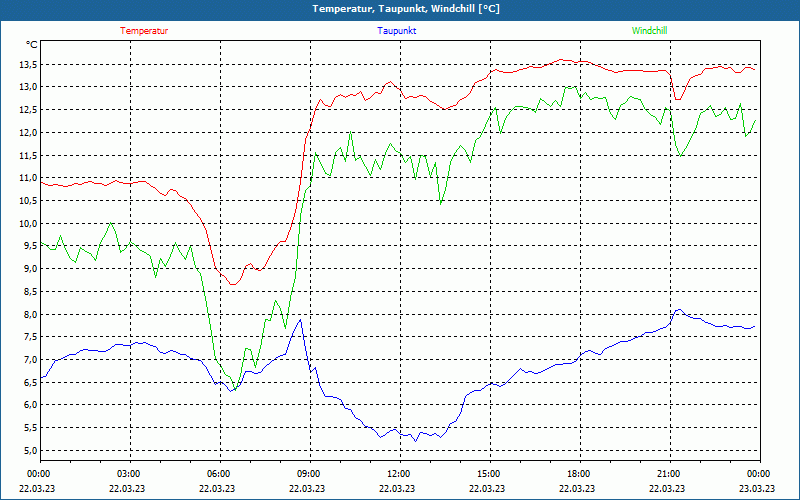Click the green Windchill legend label
Image resolution: width=800 pixels, height=500 pixels.
tap(649, 31)
